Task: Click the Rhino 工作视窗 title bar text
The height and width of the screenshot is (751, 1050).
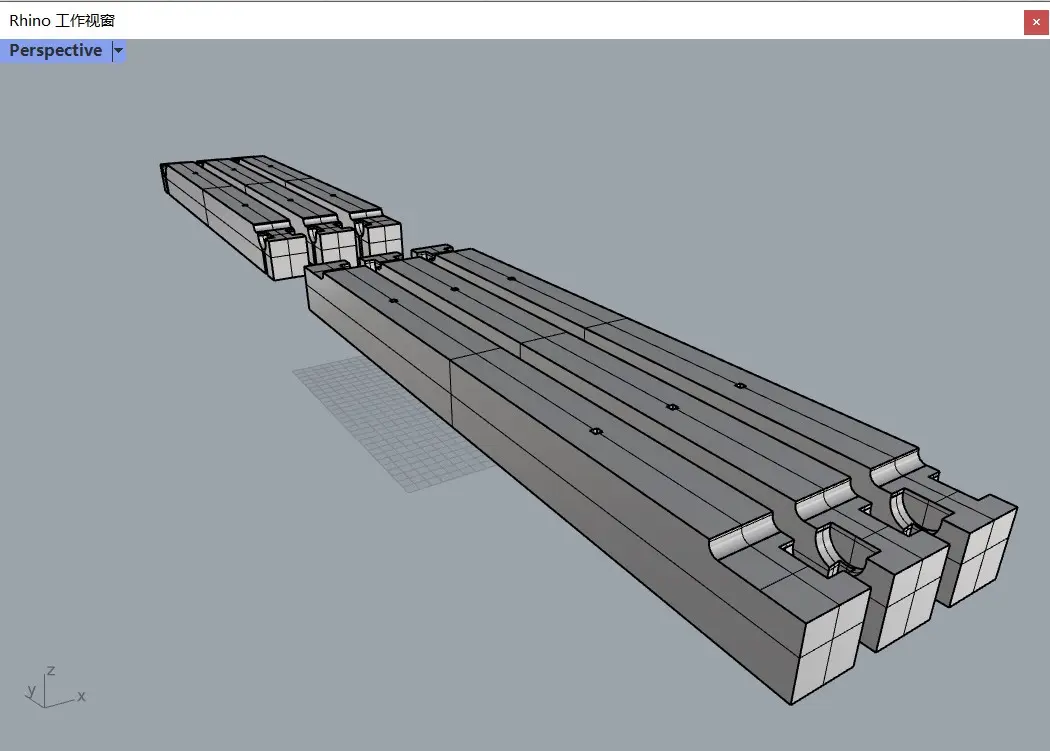Action: click(x=62, y=20)
